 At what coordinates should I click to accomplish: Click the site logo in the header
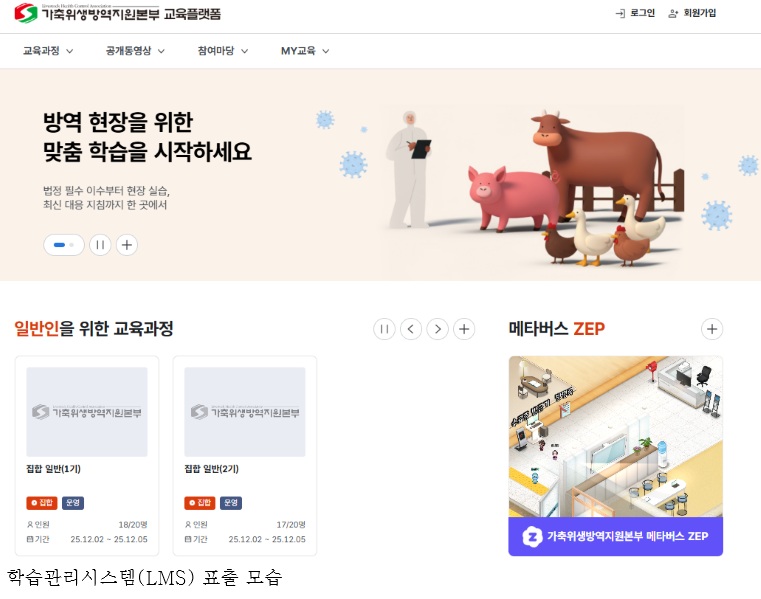coord(117,13)
